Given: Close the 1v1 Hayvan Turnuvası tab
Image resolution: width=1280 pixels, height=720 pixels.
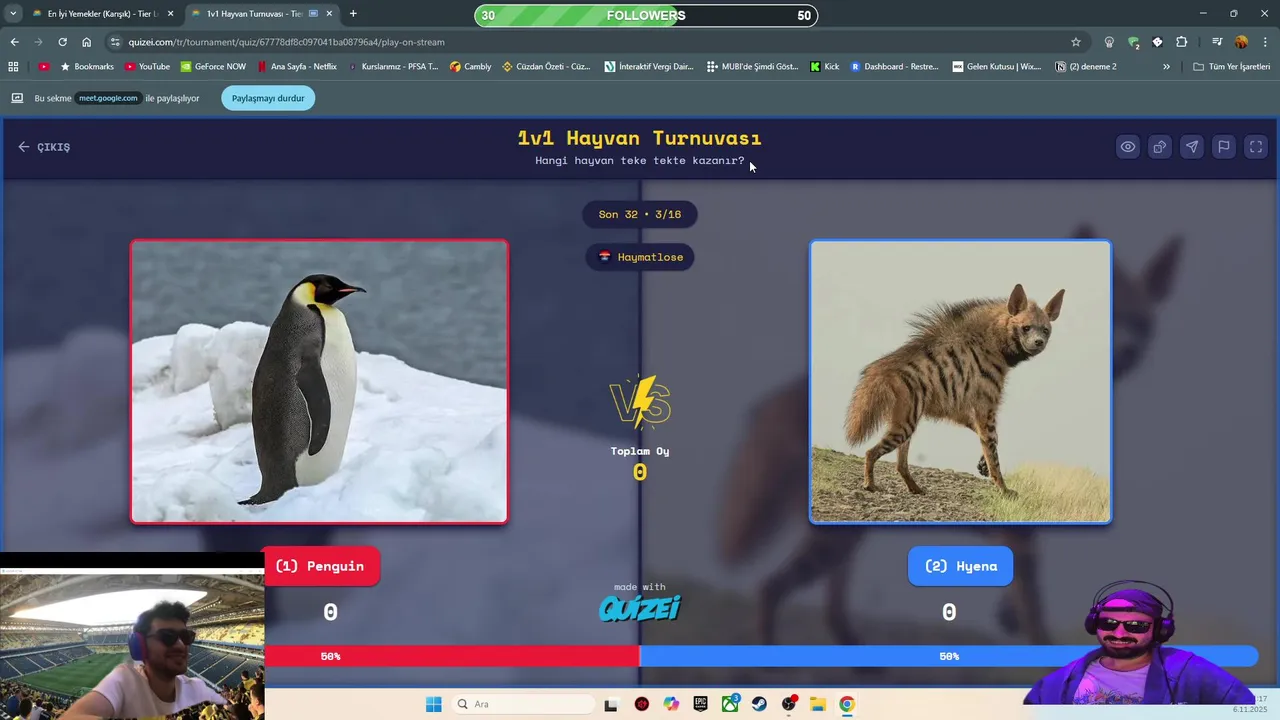Looking at the screenshot, I should click(329, 14).
